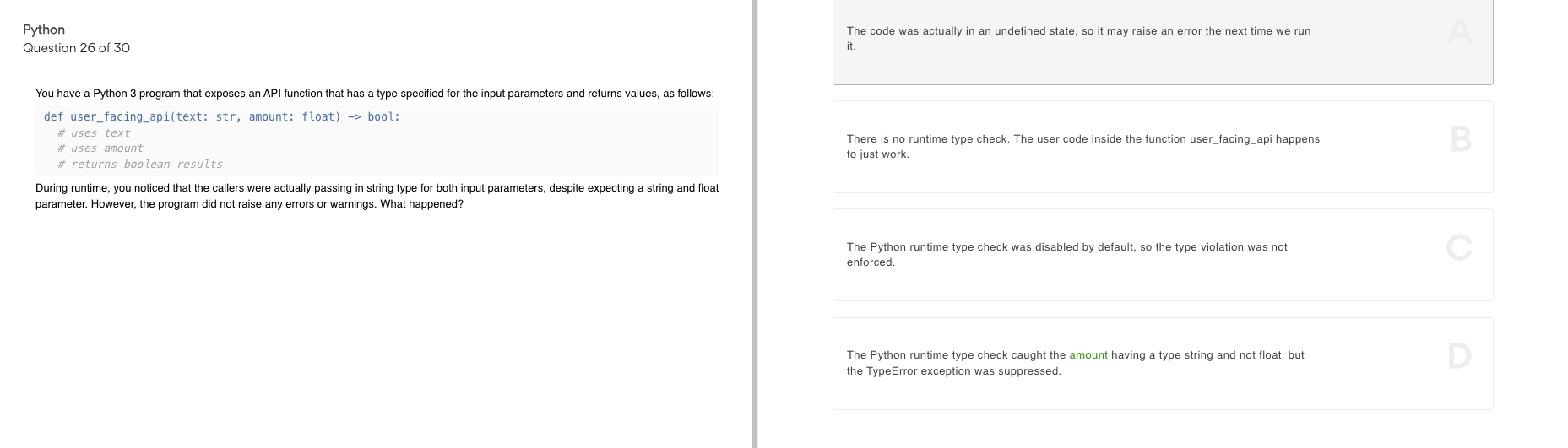
Task: Select answer about suppressed TypeError exception
Action: 1163,364
